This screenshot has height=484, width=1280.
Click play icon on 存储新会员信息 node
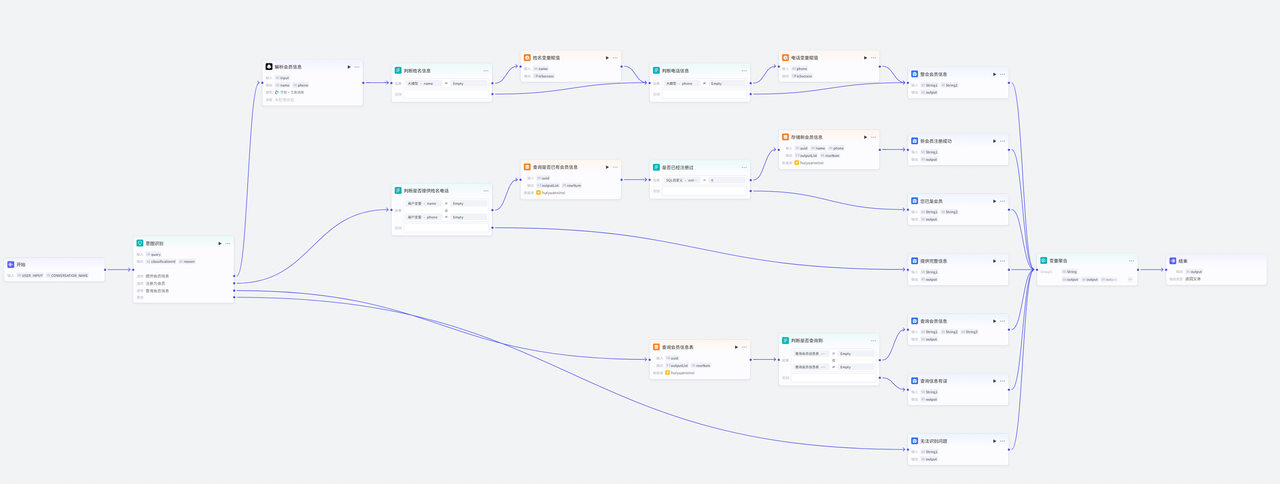pyautogui.click(x=864, y=136)
